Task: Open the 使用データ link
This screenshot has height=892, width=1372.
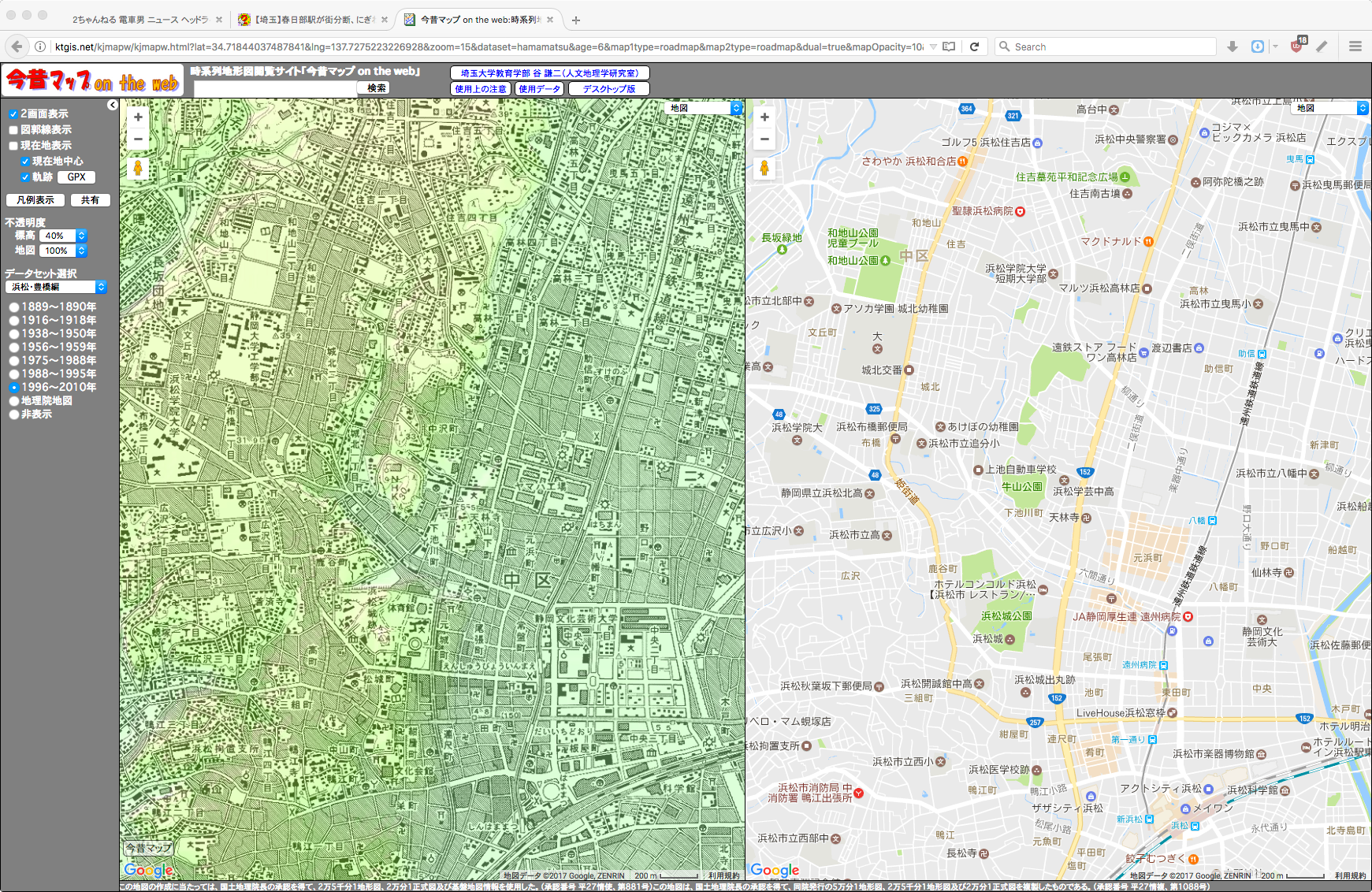Action: [x=539, y=89]
